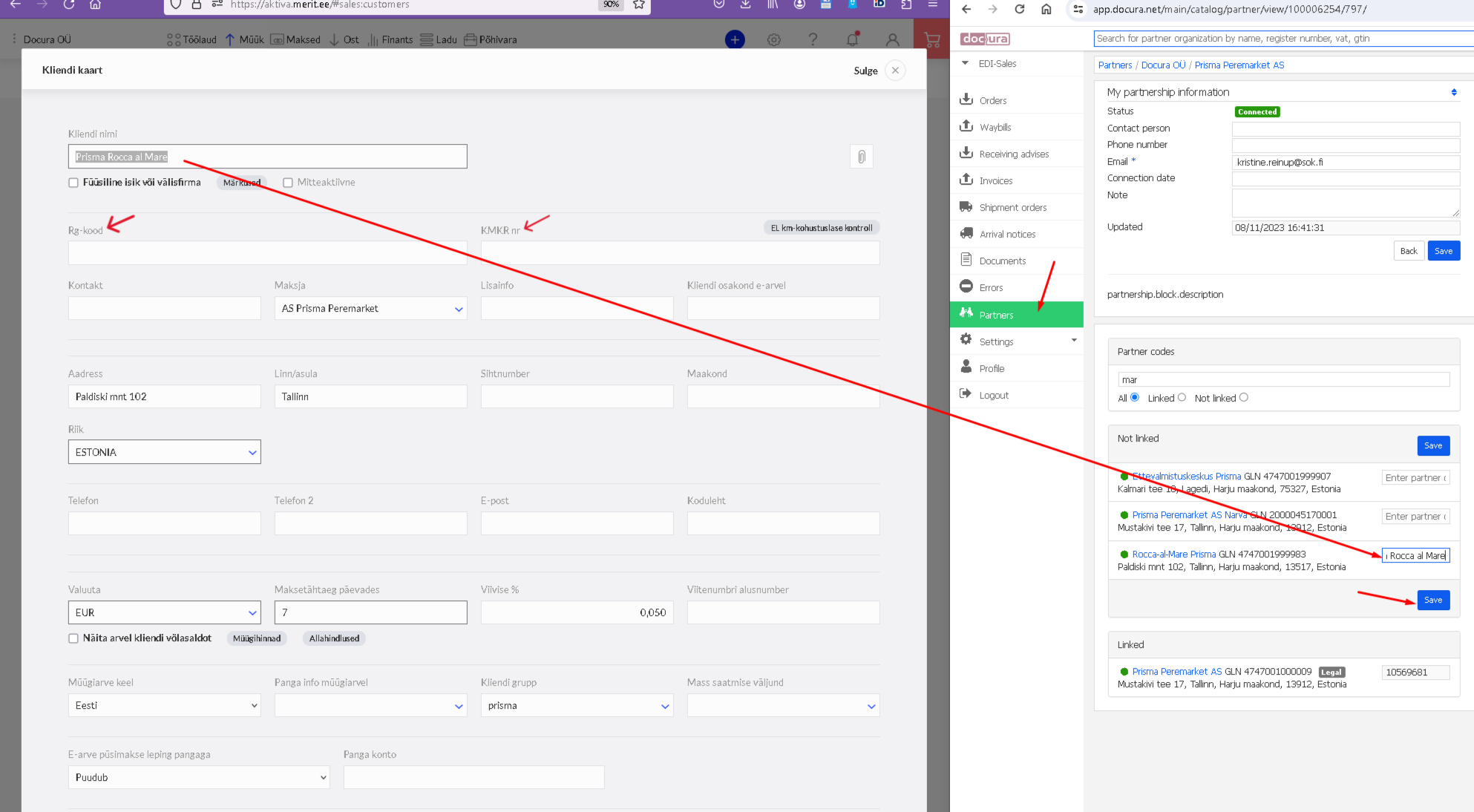
Task: Check the Füüsiline isik või välisfirma checkbox
Action: (73, 183)
